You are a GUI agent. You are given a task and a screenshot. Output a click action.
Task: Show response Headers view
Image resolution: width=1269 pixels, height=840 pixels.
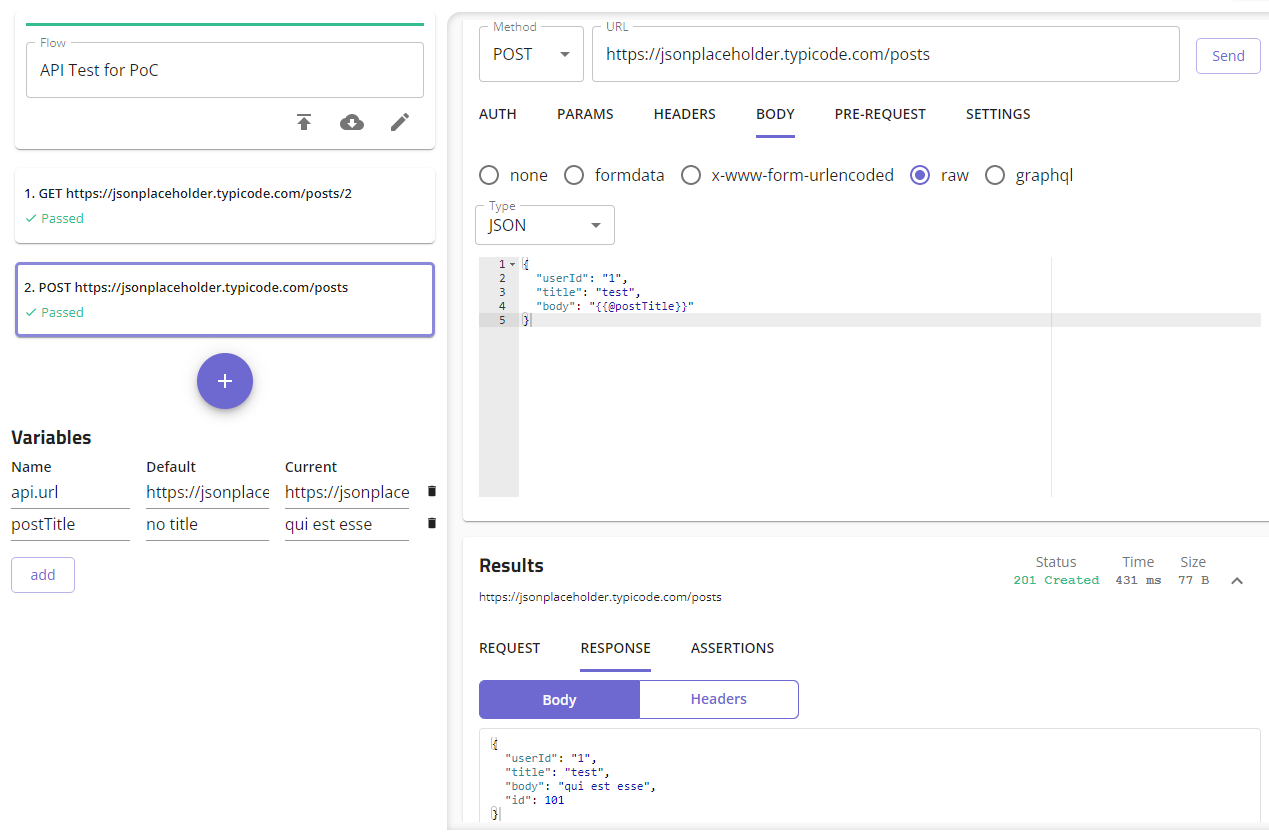(x=719, y=699)
